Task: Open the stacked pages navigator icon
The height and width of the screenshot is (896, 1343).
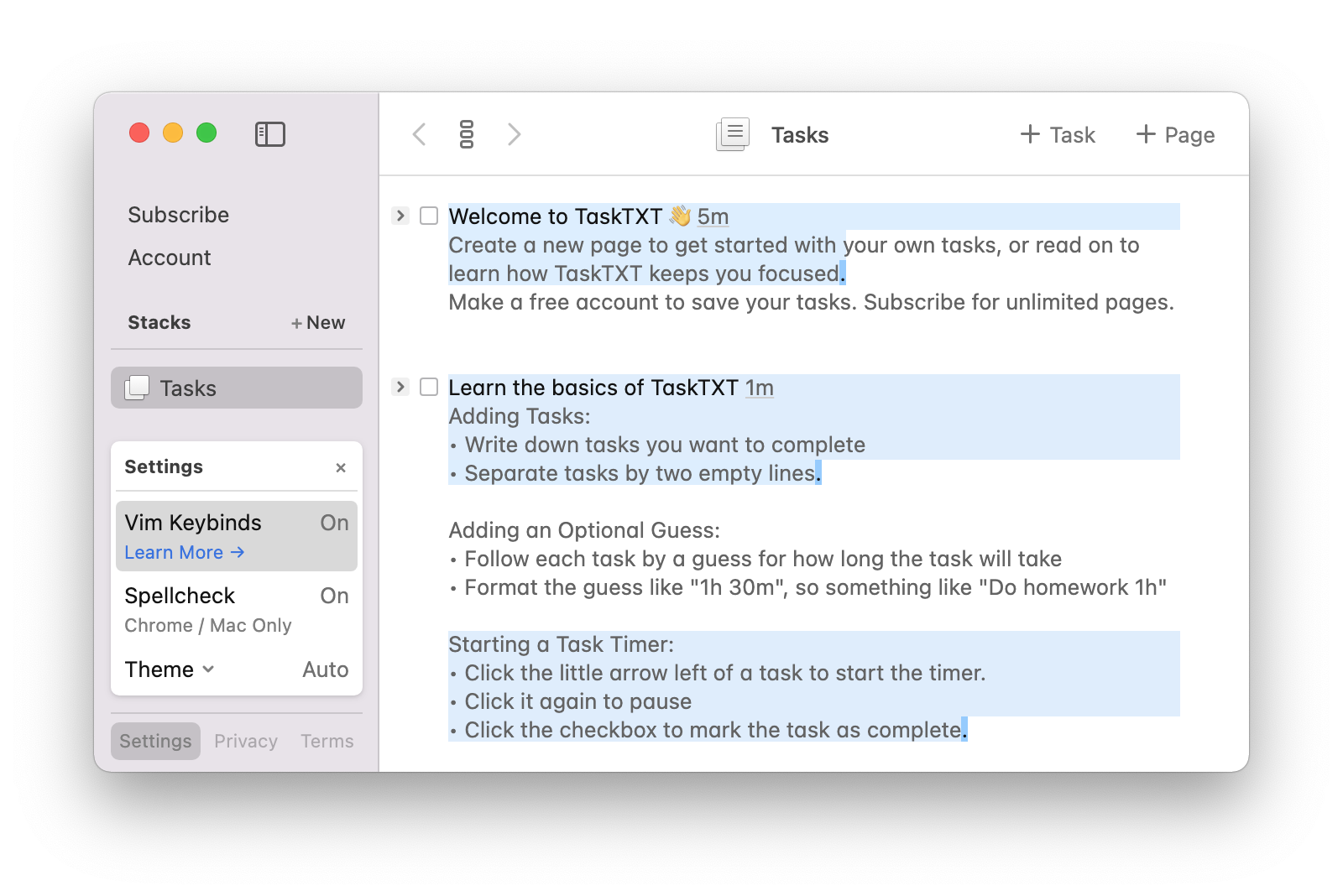Action: pos(467,134)
